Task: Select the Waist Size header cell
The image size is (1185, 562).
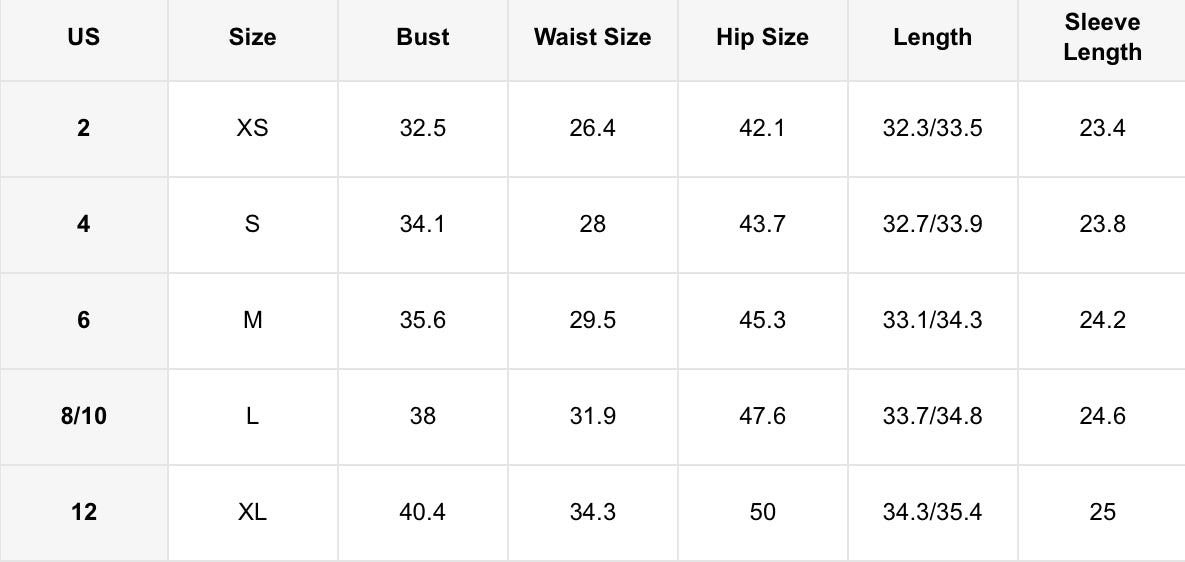Action: pos(592,38)
